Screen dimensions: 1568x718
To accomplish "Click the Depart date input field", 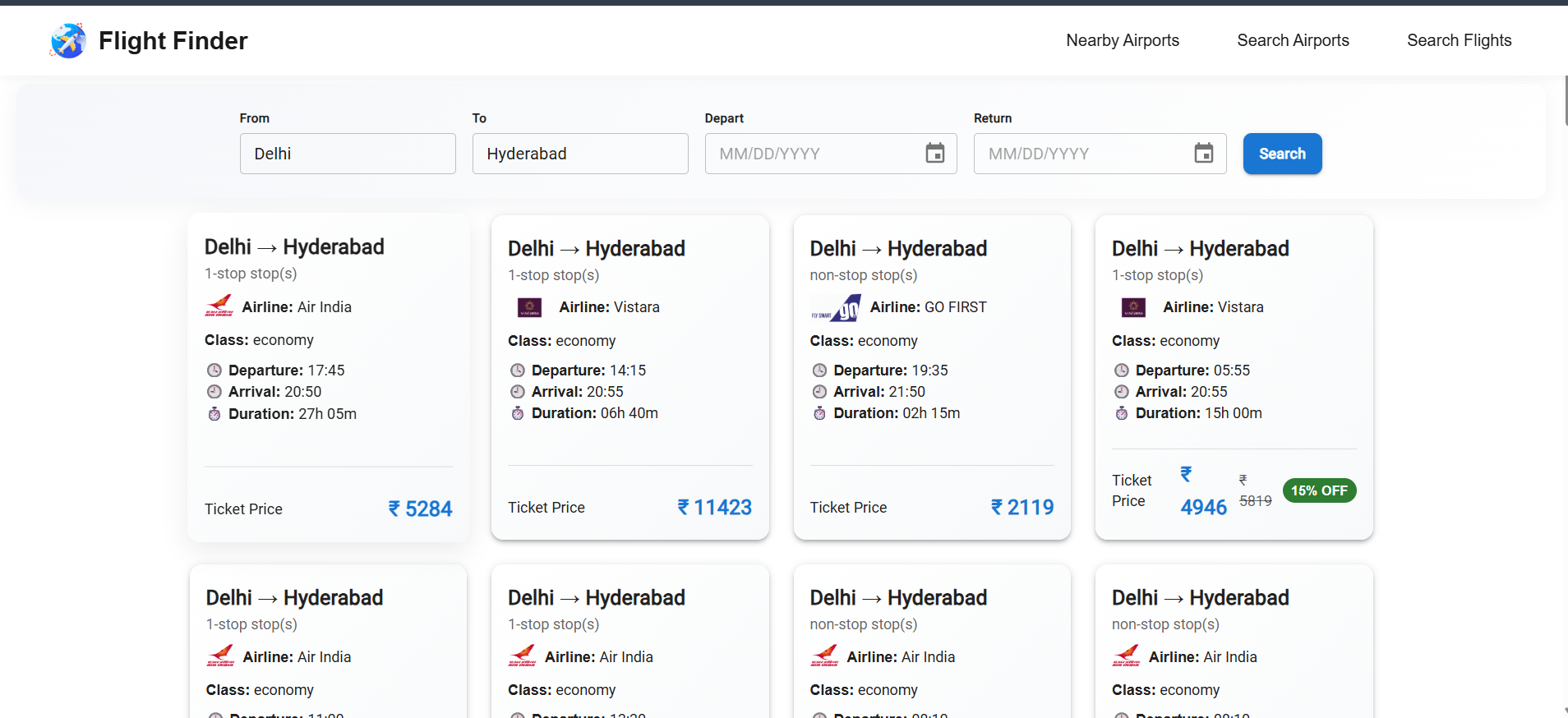I will tap(814, 154).
